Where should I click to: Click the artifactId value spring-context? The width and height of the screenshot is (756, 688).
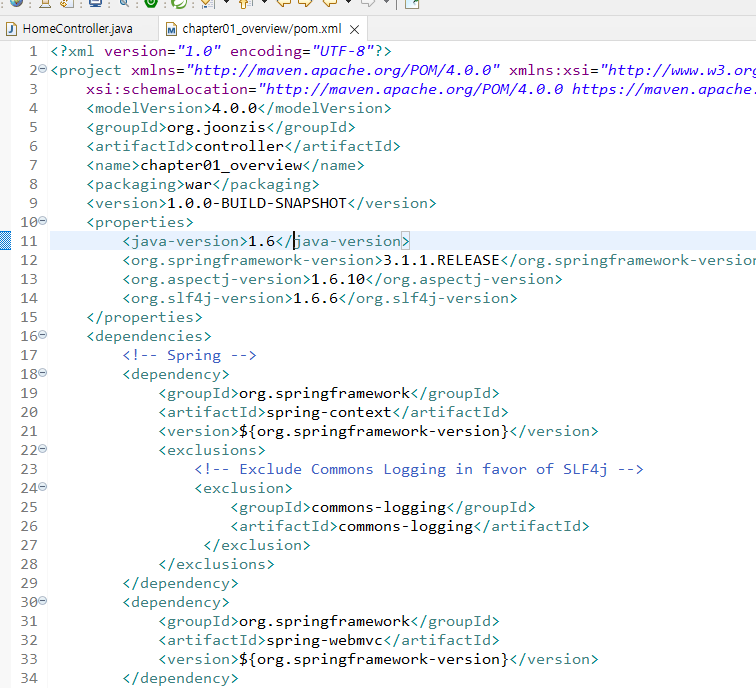tap(329, 412)
